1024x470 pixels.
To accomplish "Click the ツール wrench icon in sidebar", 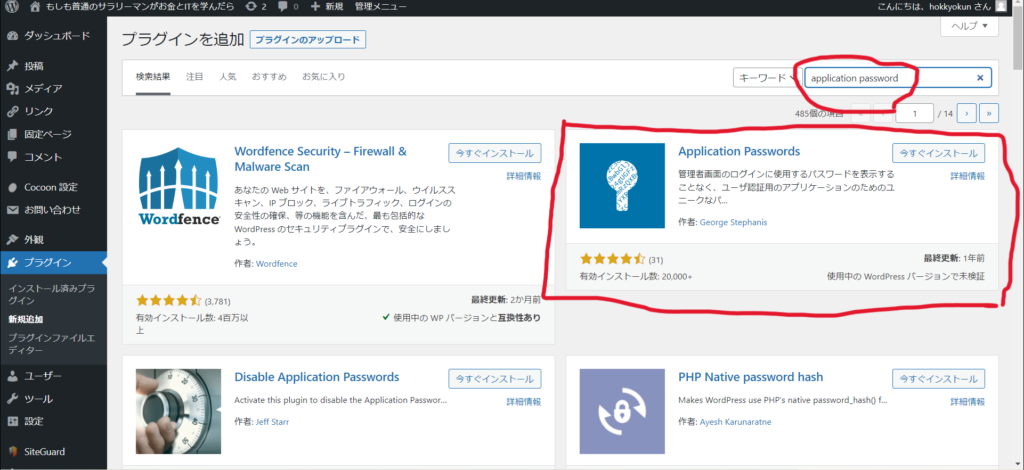I will tap(12, 399).
